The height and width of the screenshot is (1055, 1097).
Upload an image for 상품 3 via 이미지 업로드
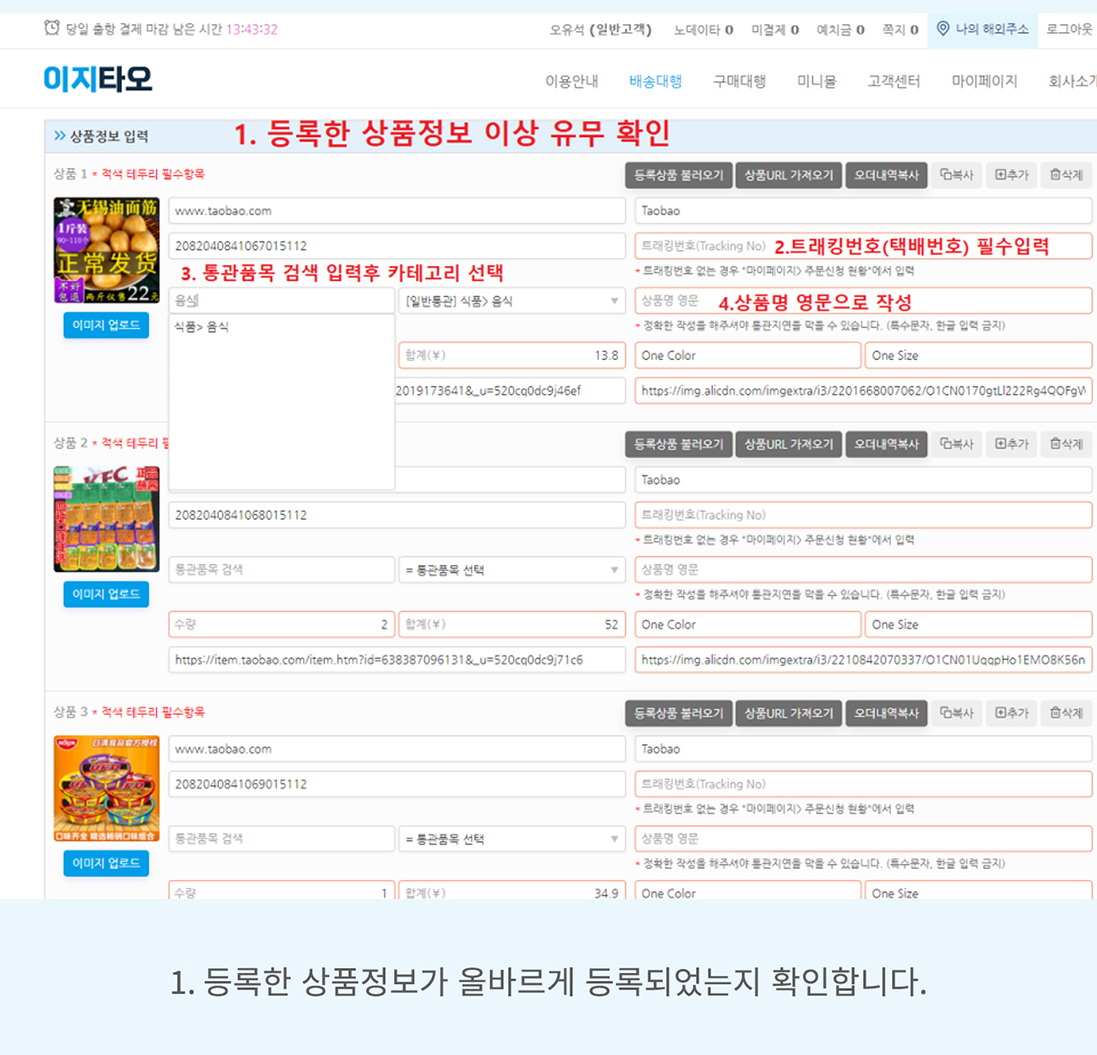[x=106, y=863]
